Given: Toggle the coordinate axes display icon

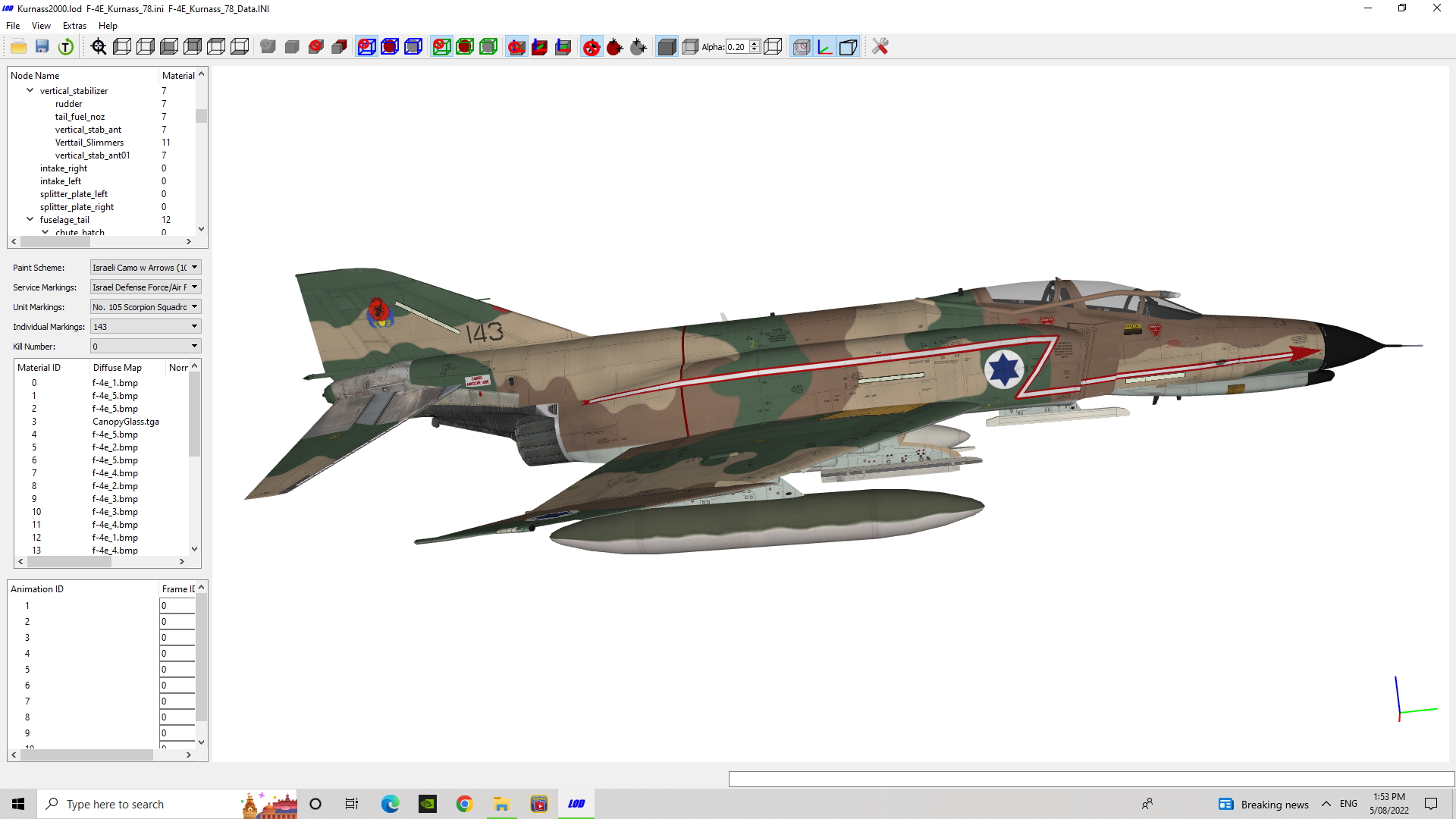Looking at the screenshot, I should point(825,47).
